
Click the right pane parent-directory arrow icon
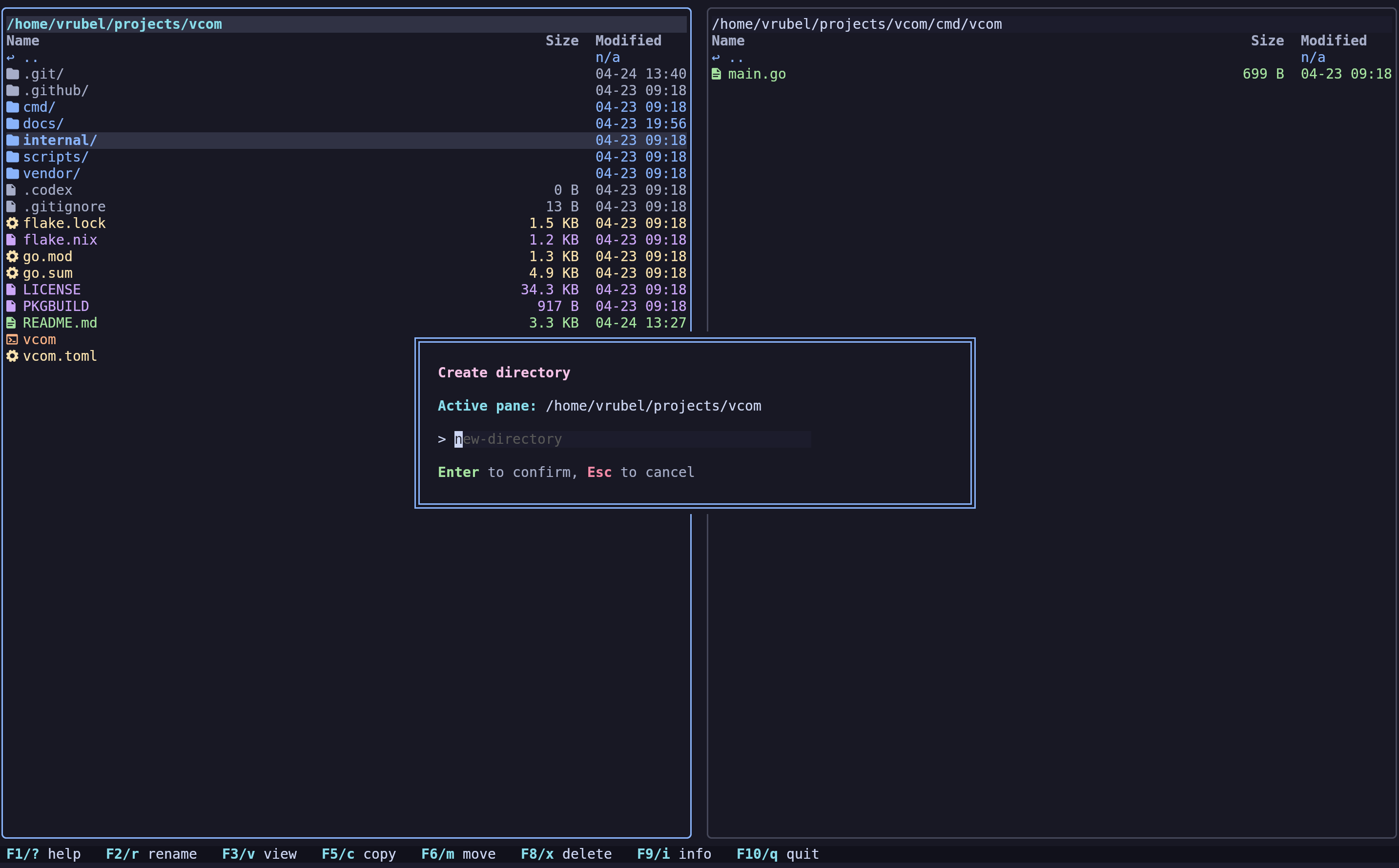(716, 58)
